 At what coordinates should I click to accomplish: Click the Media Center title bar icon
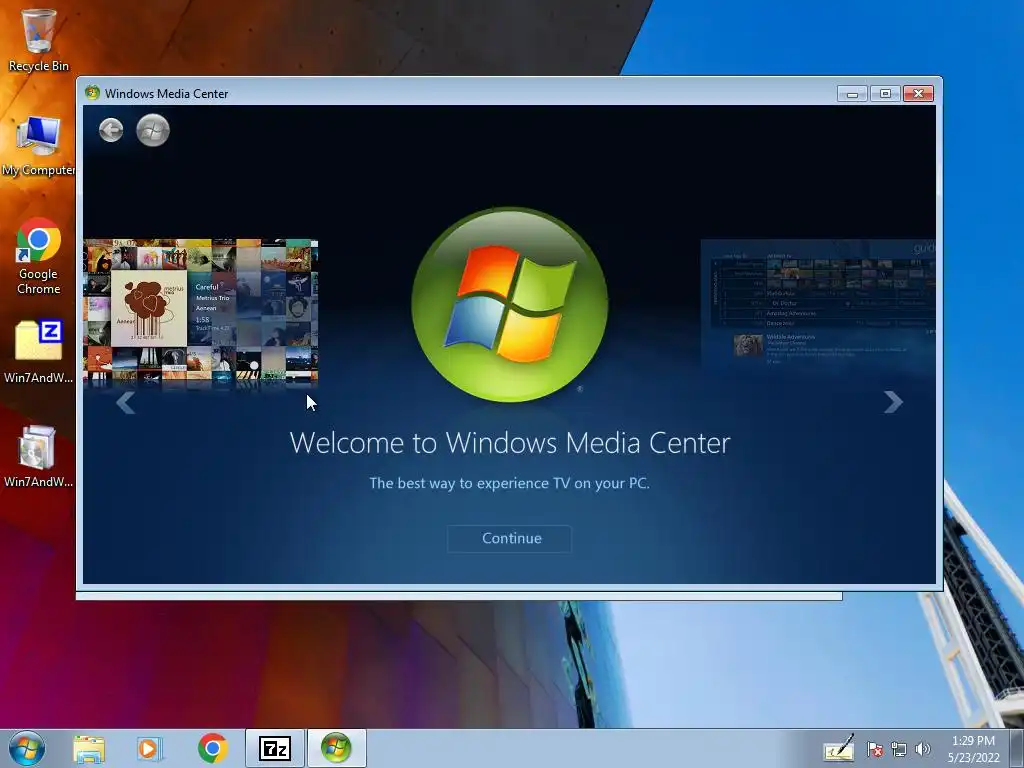(93, 93)
